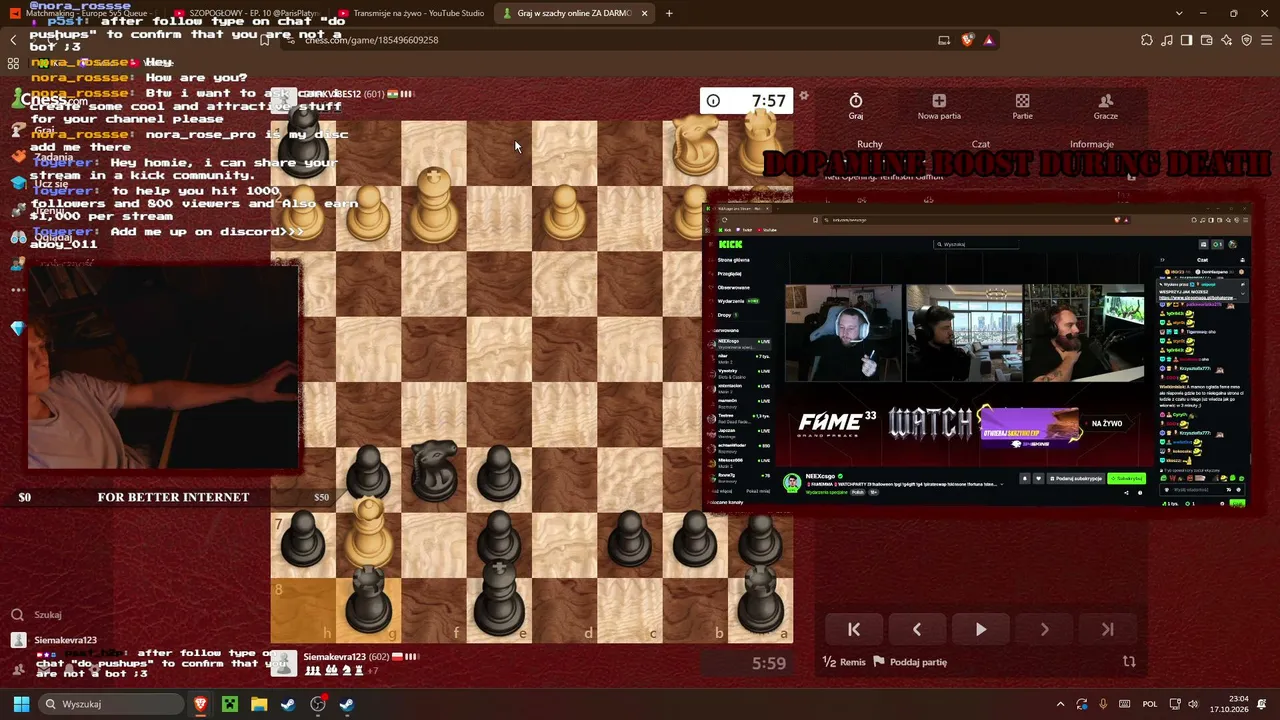Open the Brave Wallet icon

(1206, 40)
